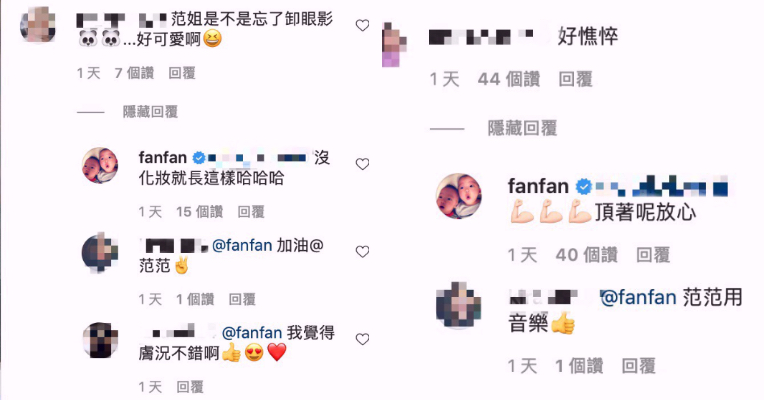View the 44 likes on 好憔悴
764x400 pixels.
509,79
